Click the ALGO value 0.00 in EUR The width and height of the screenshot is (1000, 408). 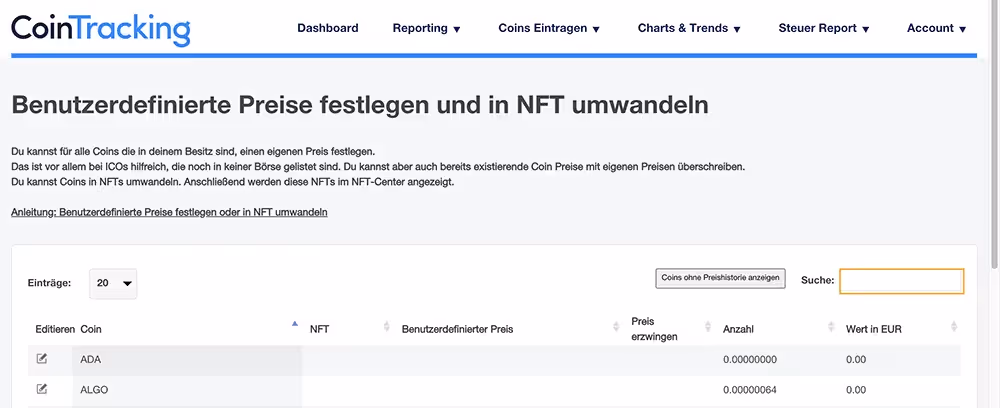tap(856, 390)
